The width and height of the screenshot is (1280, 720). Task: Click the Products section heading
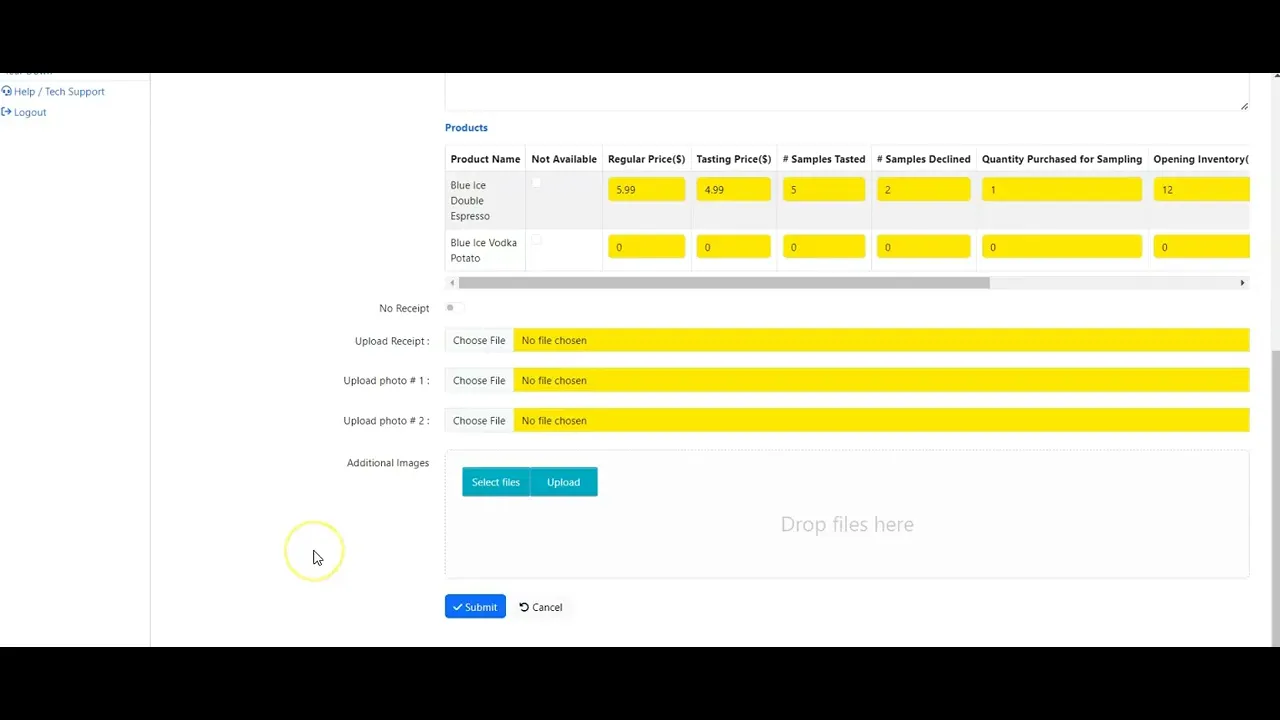[x=466, y=127]
